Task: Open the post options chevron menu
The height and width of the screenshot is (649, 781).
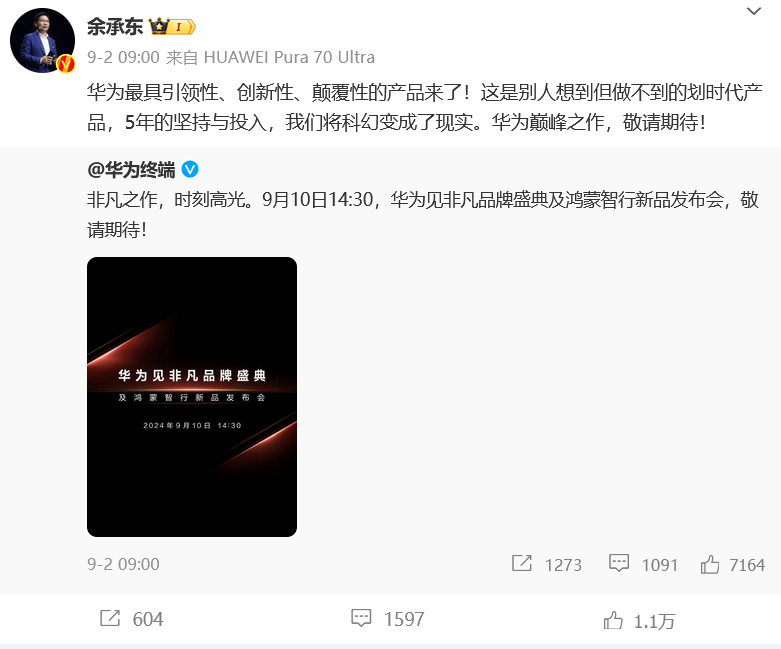Action: pyautogui.click(x=754, y=11)
